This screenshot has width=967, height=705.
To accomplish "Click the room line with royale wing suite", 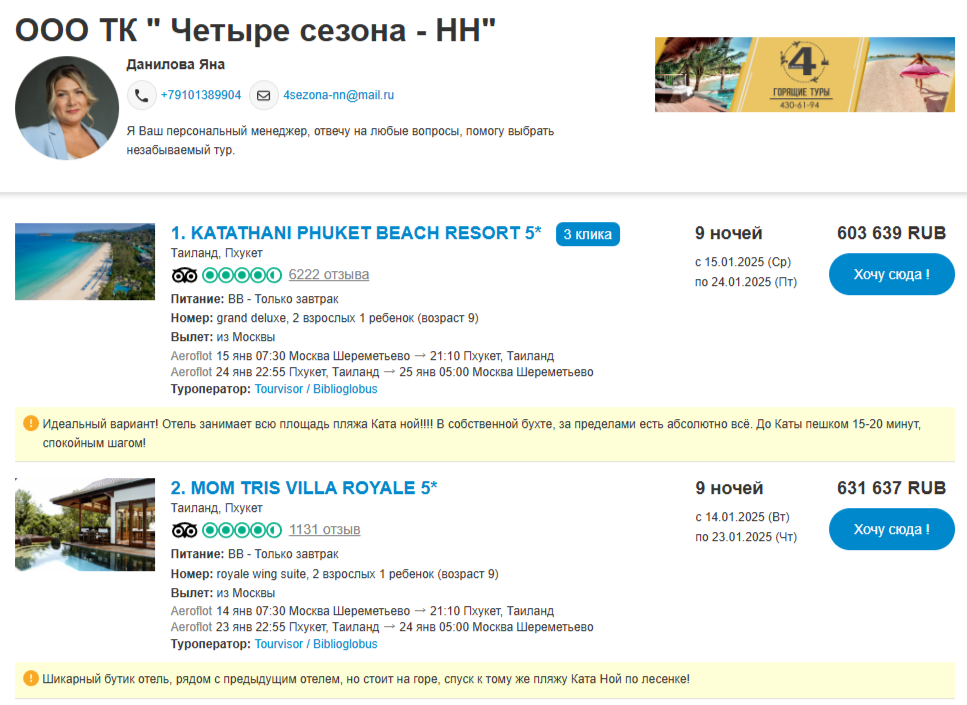I will 335,574.
